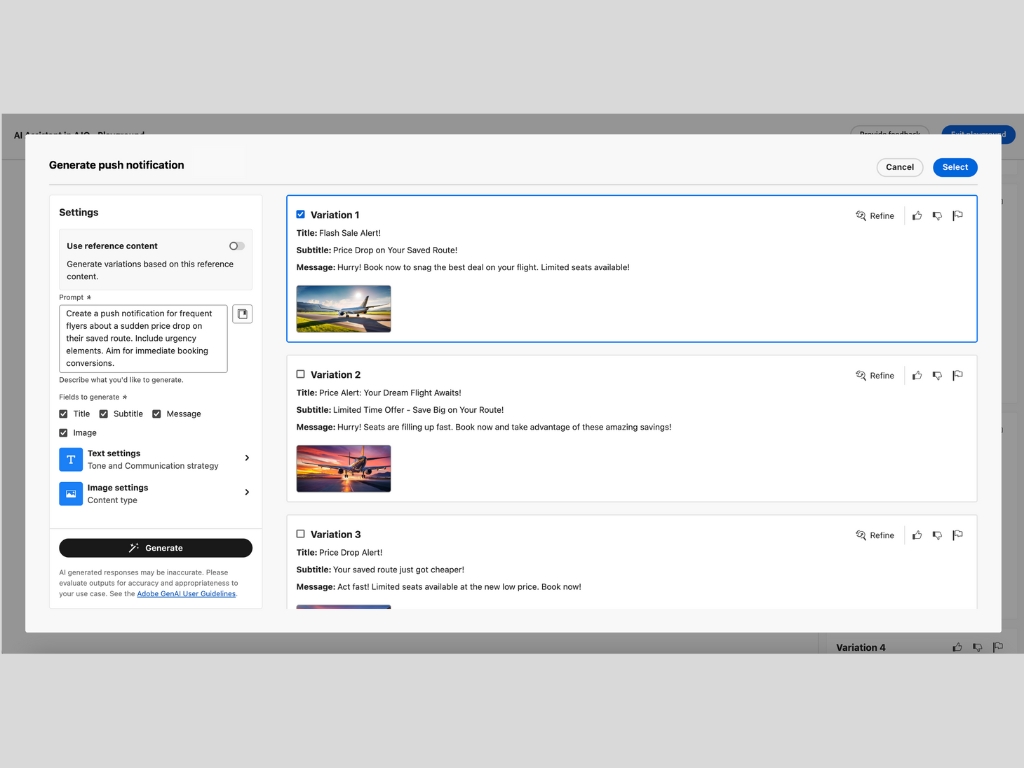Click thumbs down icon for Variation 1
1024x768 pixels.
point(937,216)
